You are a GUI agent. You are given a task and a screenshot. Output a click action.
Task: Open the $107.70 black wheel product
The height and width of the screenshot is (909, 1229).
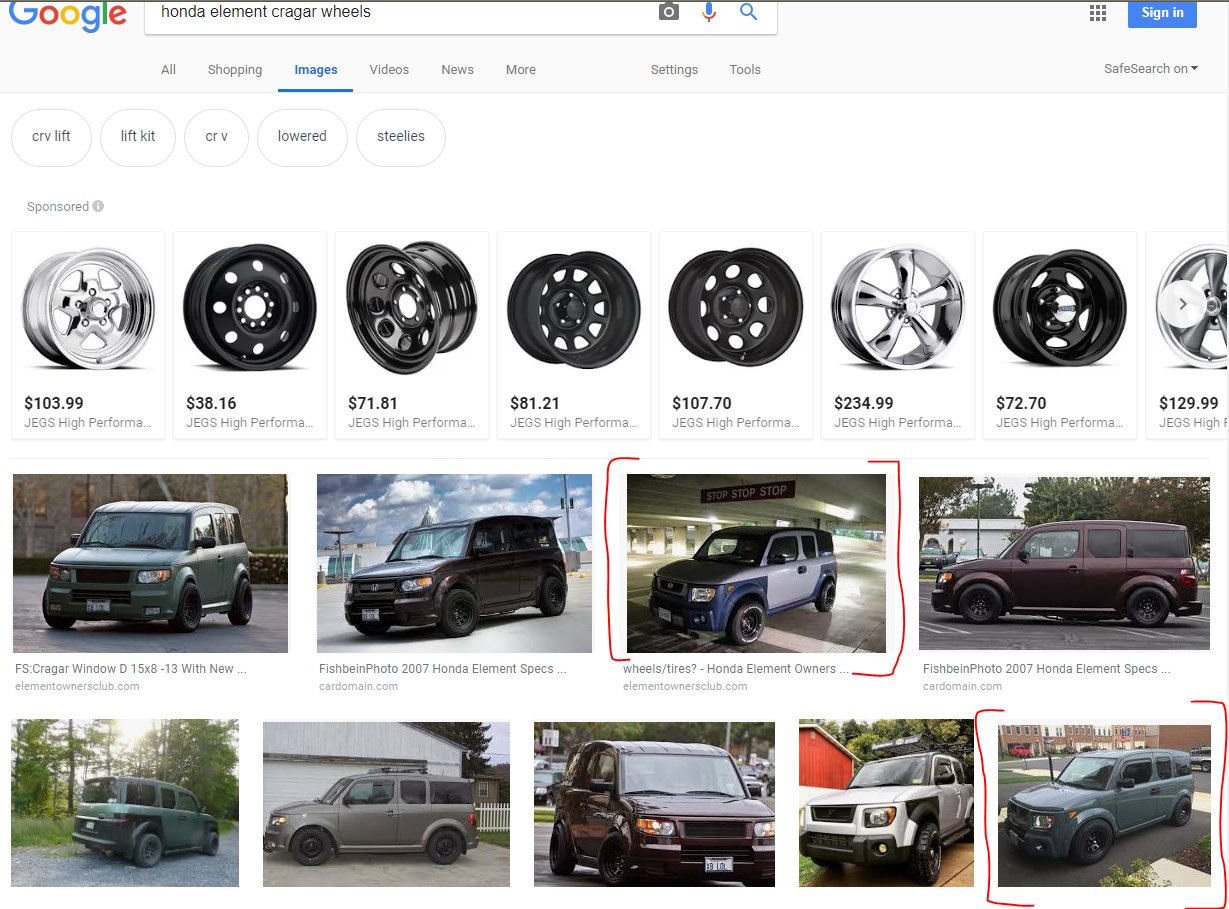(736, 335)
